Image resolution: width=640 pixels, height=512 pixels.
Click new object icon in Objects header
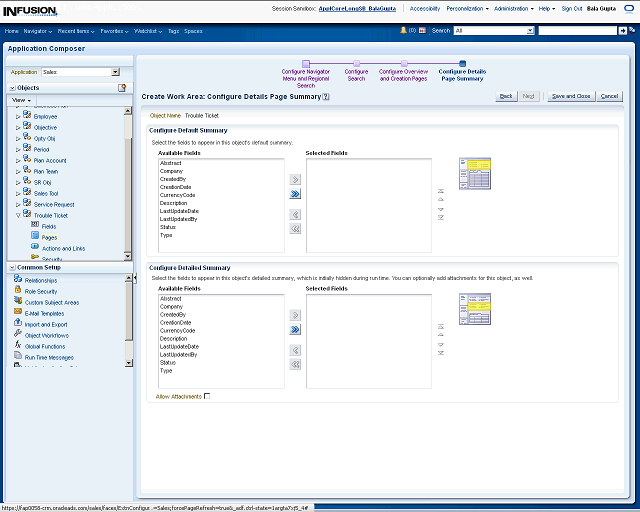click(x=122, y=88)
